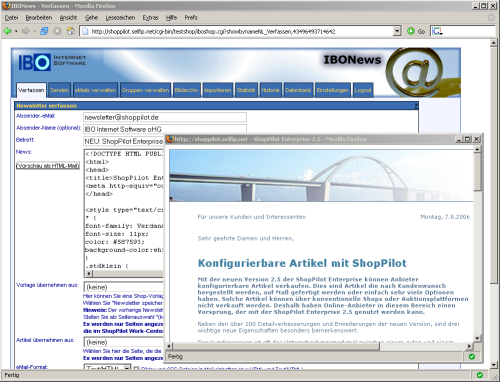Screen dimensions: 500x382
Task: Reload the page with the Reload icon
Action: [x=44, y=31]
